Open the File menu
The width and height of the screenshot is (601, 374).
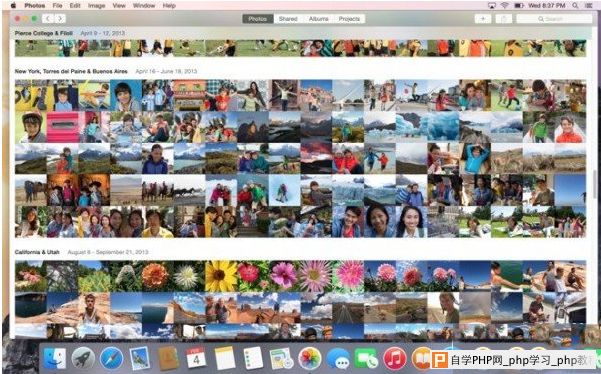57,5
